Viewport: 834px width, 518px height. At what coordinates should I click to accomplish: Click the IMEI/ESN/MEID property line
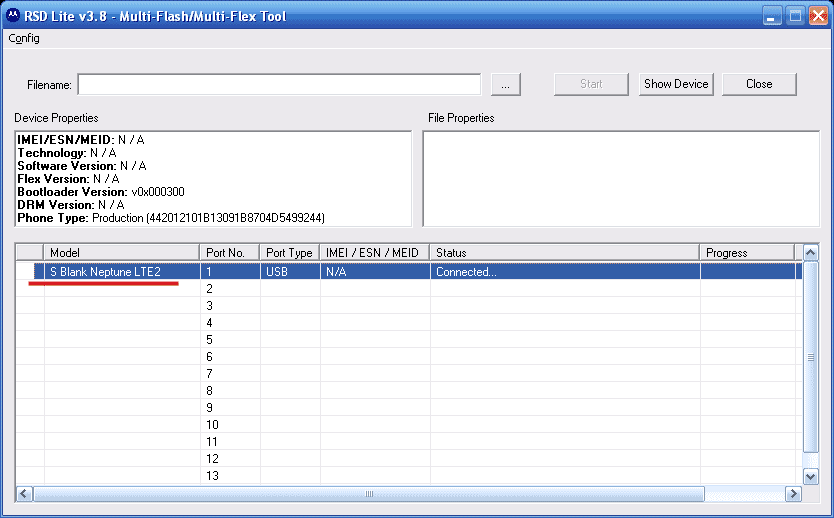pyautogui.click(x=81, y=140)
